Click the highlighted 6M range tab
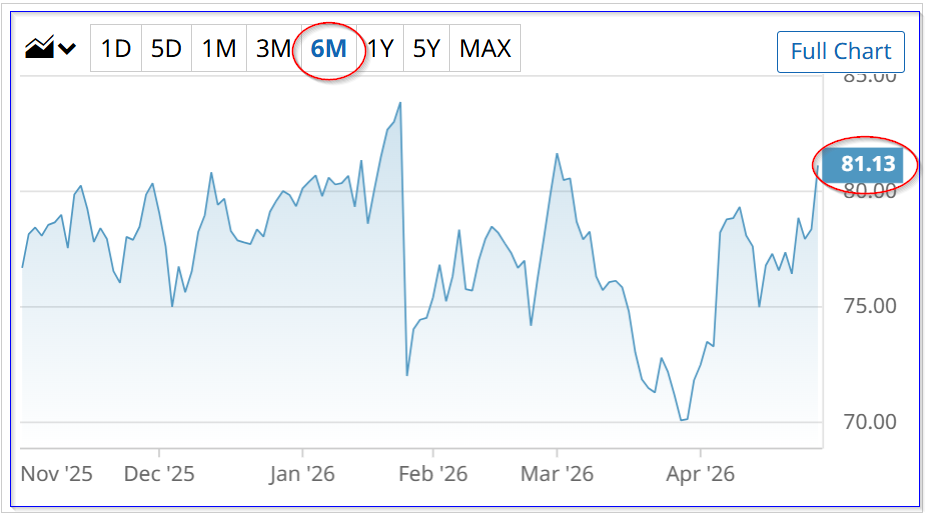Image resolution: width=925 pixels, height=517 pixels. pos(329,48)
